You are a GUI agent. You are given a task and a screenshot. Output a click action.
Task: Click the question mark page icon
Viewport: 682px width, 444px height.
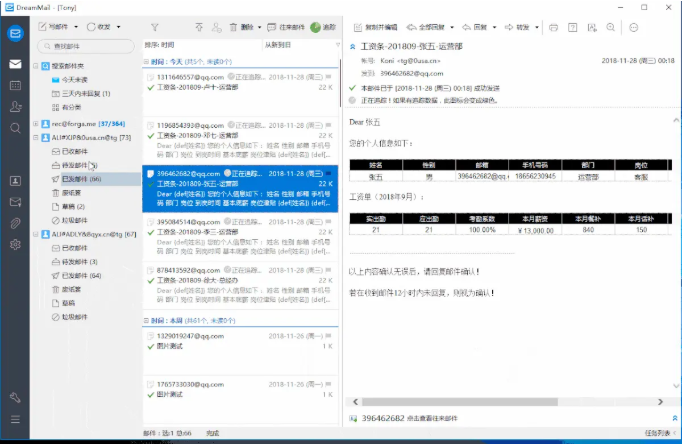[x=573, y=27]
